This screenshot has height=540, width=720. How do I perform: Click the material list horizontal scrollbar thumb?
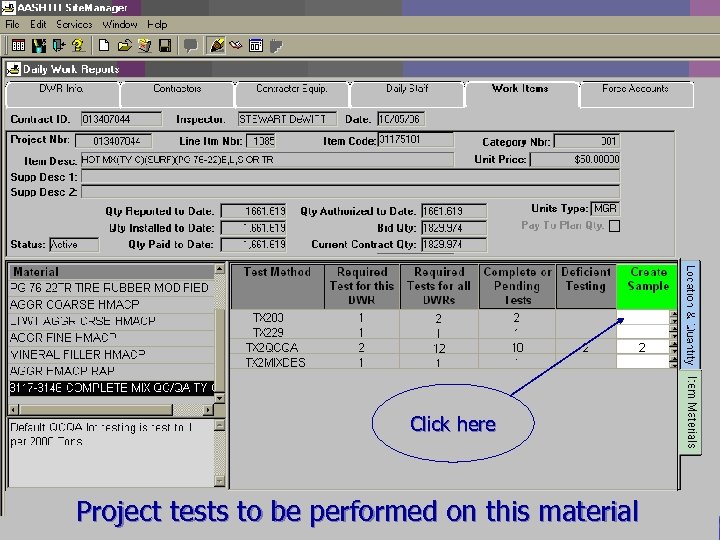96,409
